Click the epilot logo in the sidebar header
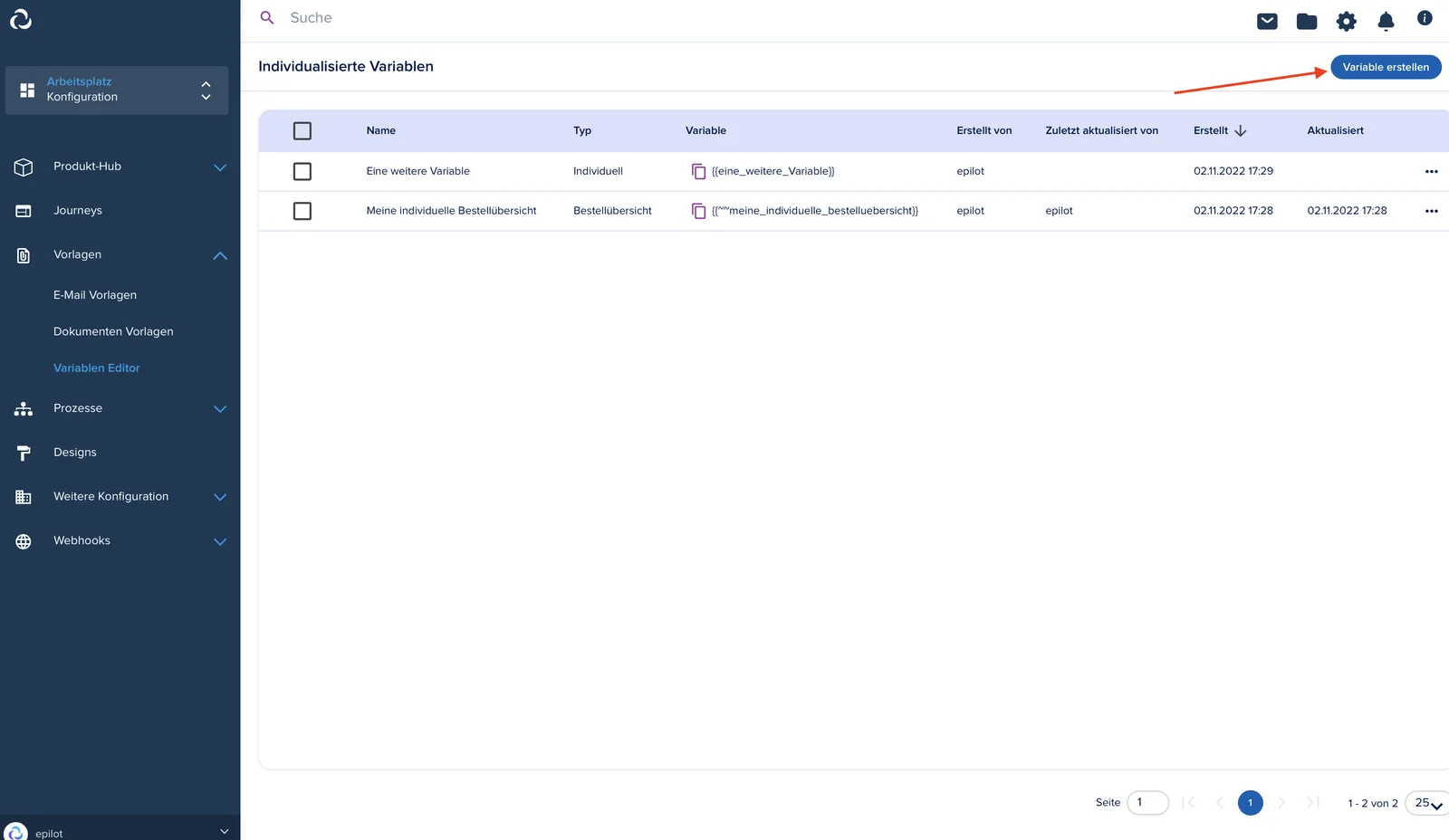 (x=21, y=19)
